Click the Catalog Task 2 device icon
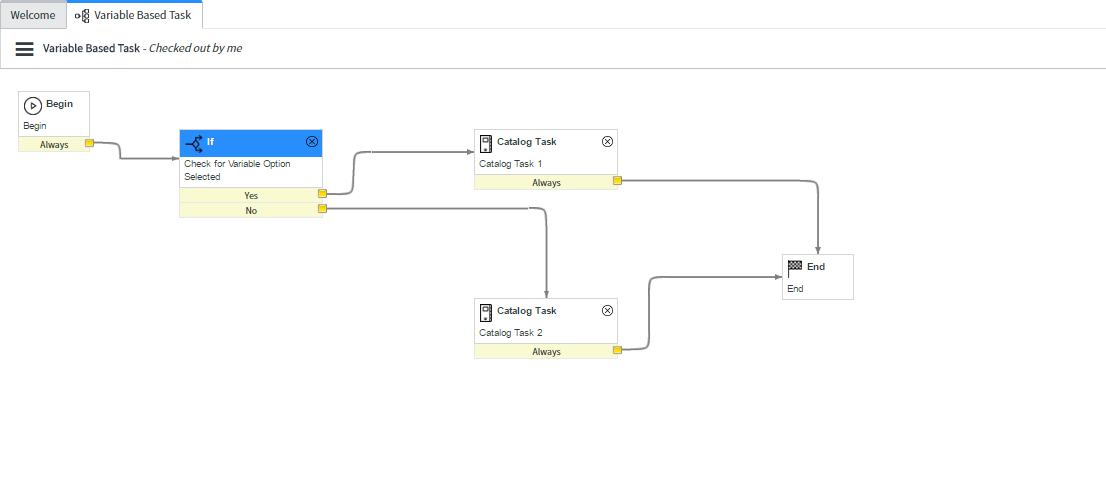The width and height of the screenshot is (1106, 480). click(485, 311)
